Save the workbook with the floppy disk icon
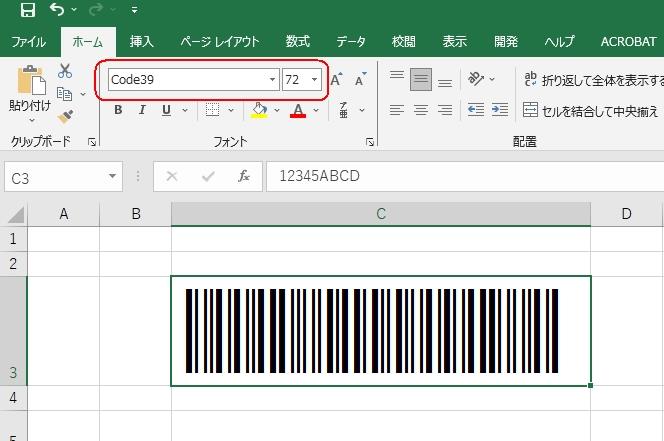Viewport: 664px width, 441px height. point(28,9)
